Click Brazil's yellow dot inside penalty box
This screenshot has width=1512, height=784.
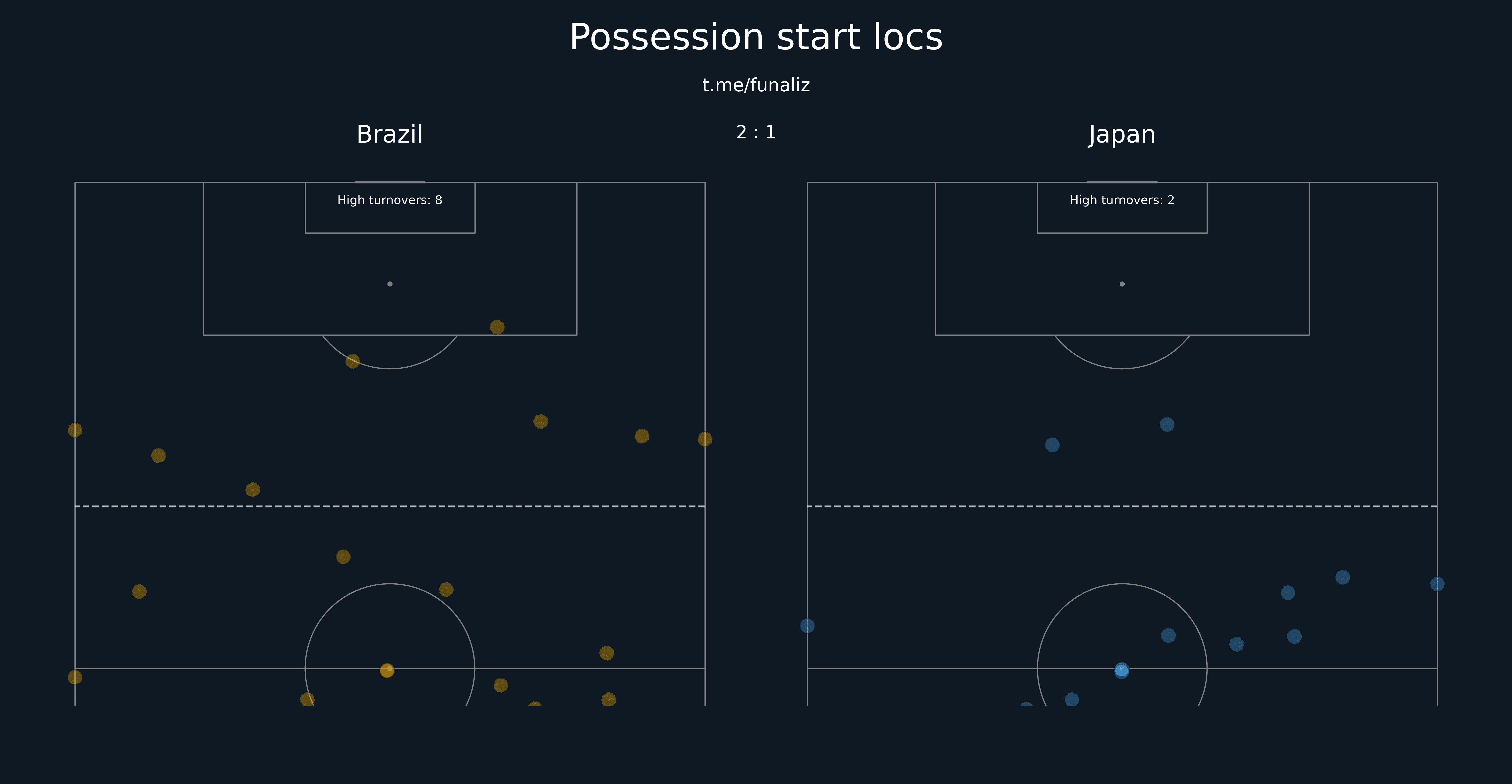pos(497,327)
